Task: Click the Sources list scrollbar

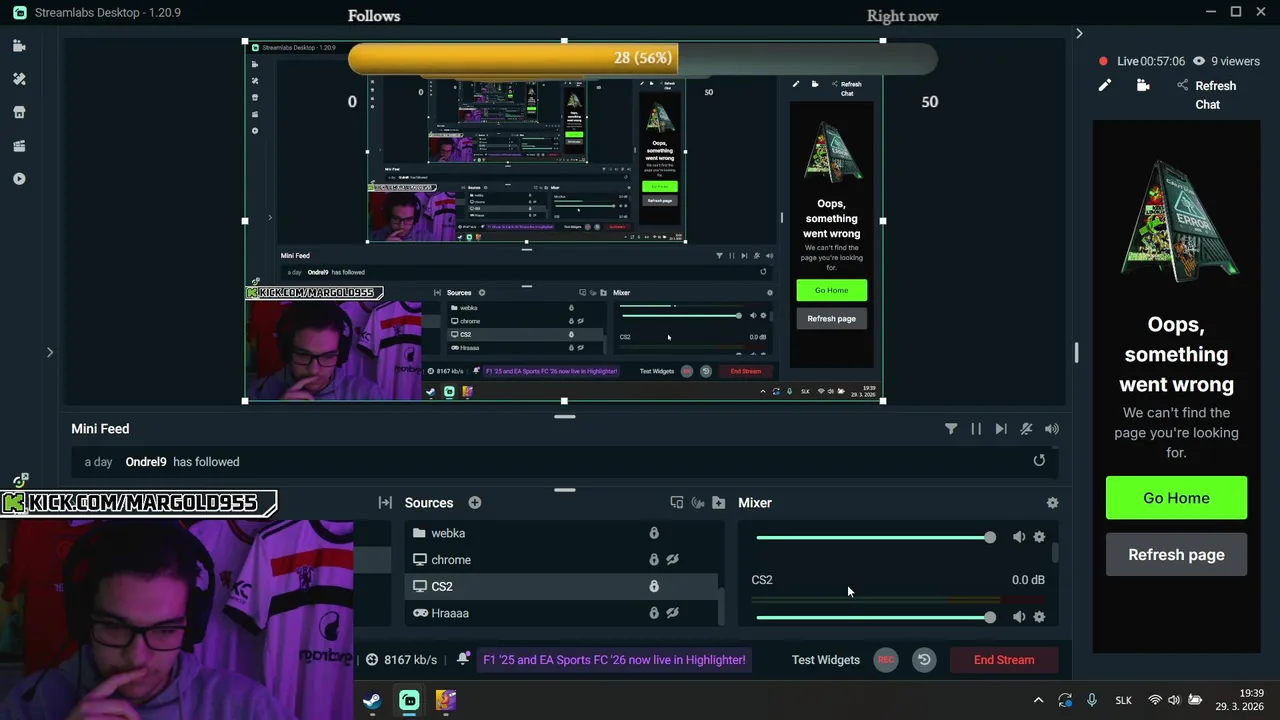Action: tap(721, 606)
